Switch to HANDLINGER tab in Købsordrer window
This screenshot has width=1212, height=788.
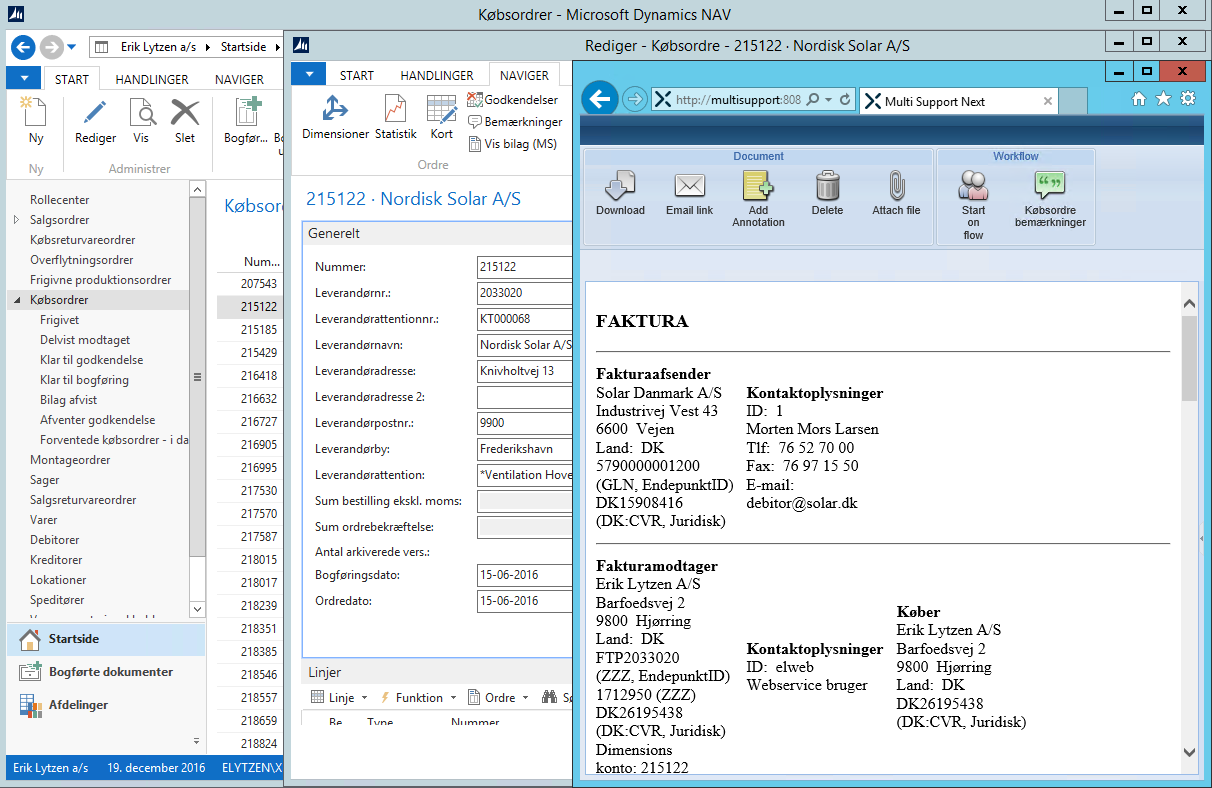(152, 79)
